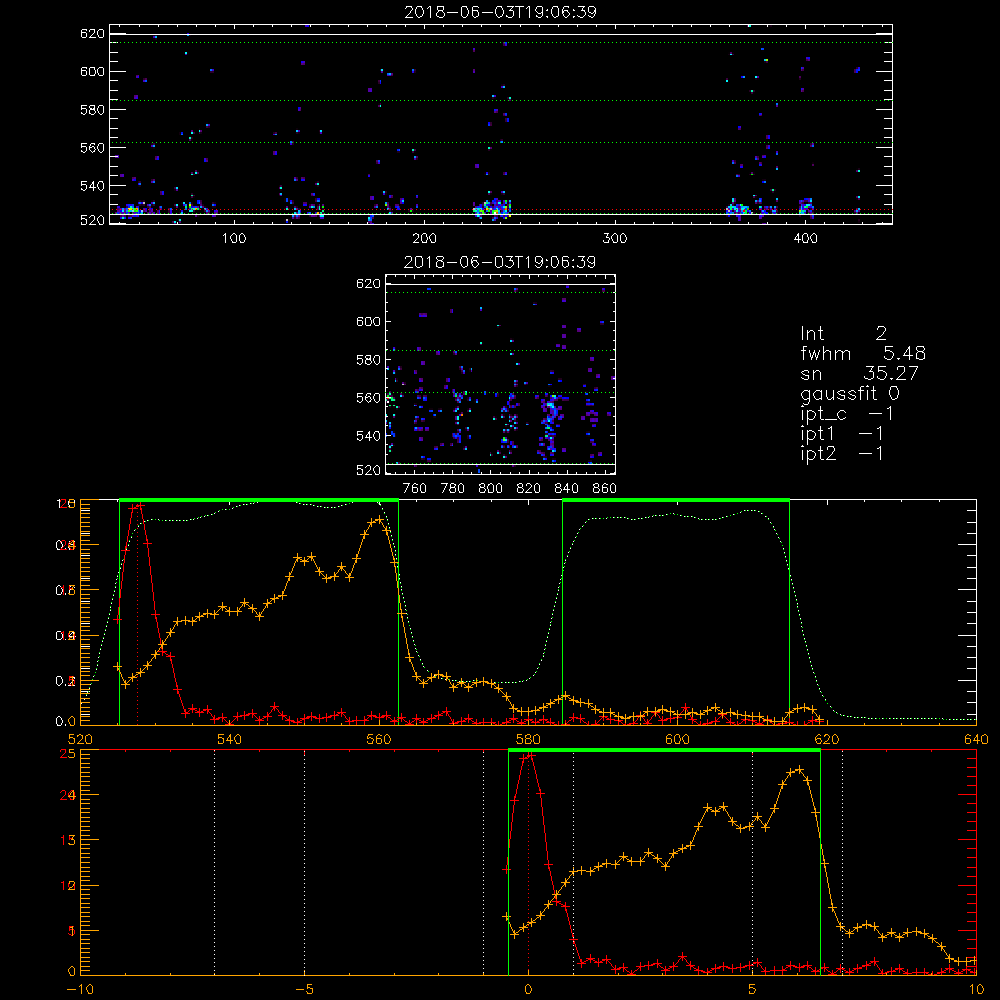
Task: Click x-axis label 200 on top plot
Action: (424, 239)
